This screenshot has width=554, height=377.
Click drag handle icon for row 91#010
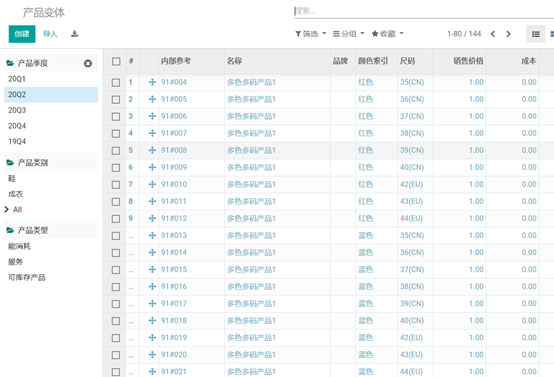point(152,184)
